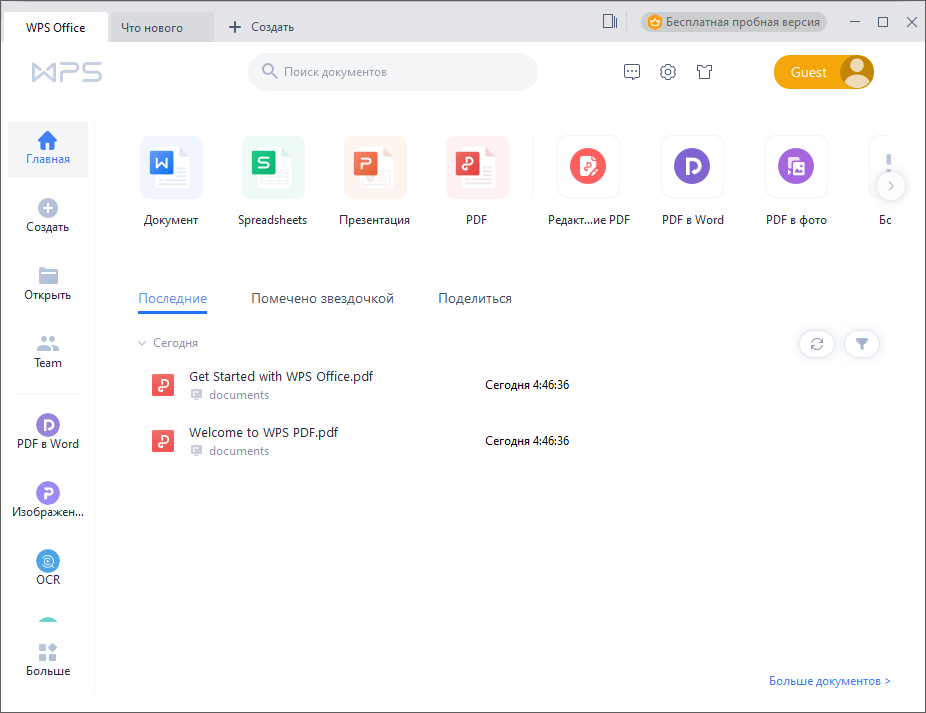The width and height of the screenshot is (926, 713).
Task: Open PDF в Word tool in top row
Action: (692, 181)
